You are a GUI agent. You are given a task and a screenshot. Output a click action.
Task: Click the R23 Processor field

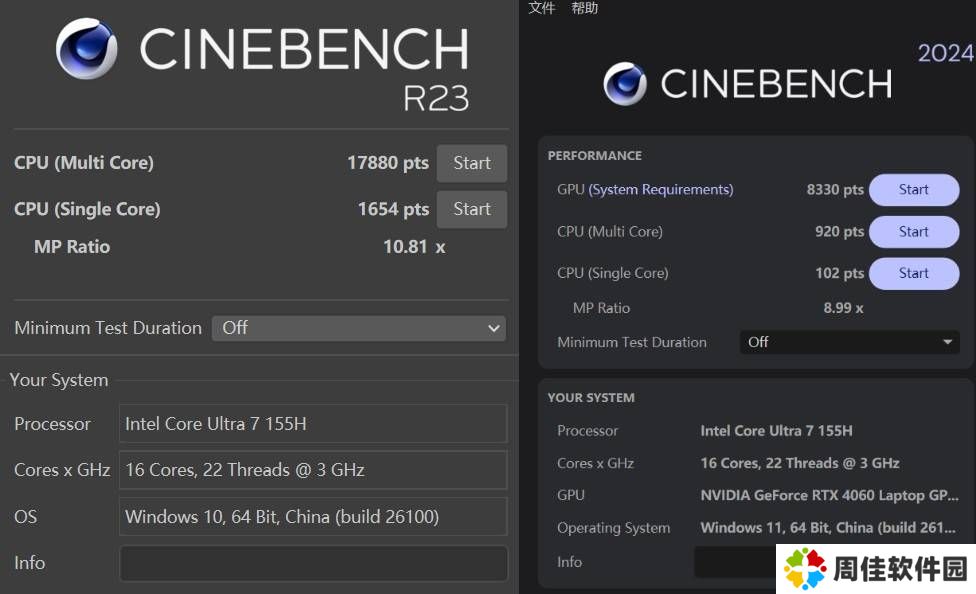tap(312, 424)
